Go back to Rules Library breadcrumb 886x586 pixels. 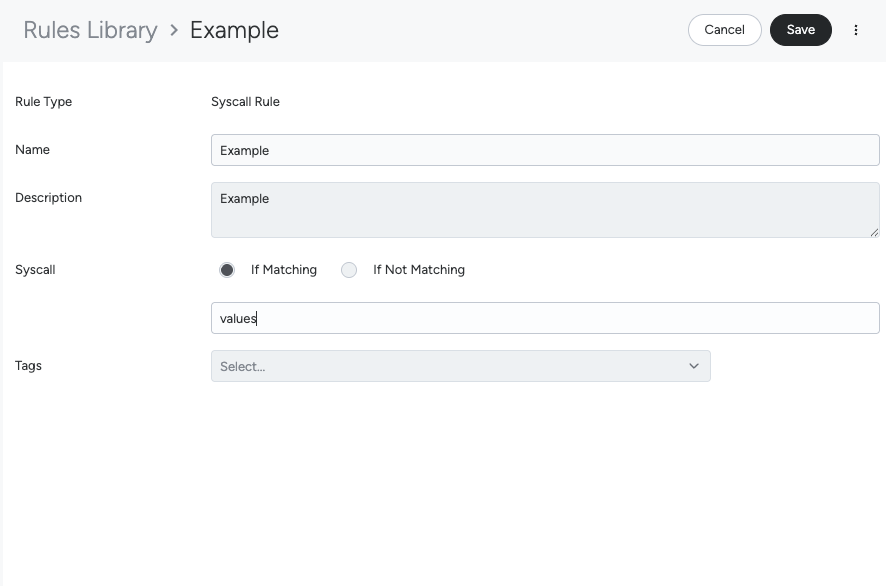point(90,30)
